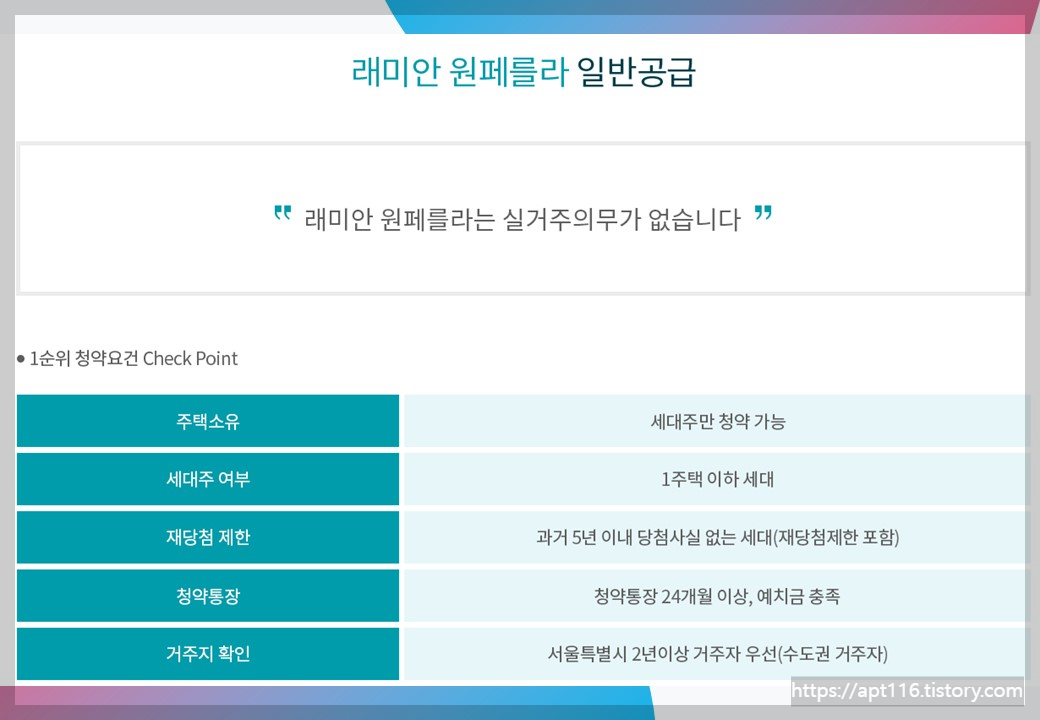Select the '청약통장' table header cell

coord(208,595)
